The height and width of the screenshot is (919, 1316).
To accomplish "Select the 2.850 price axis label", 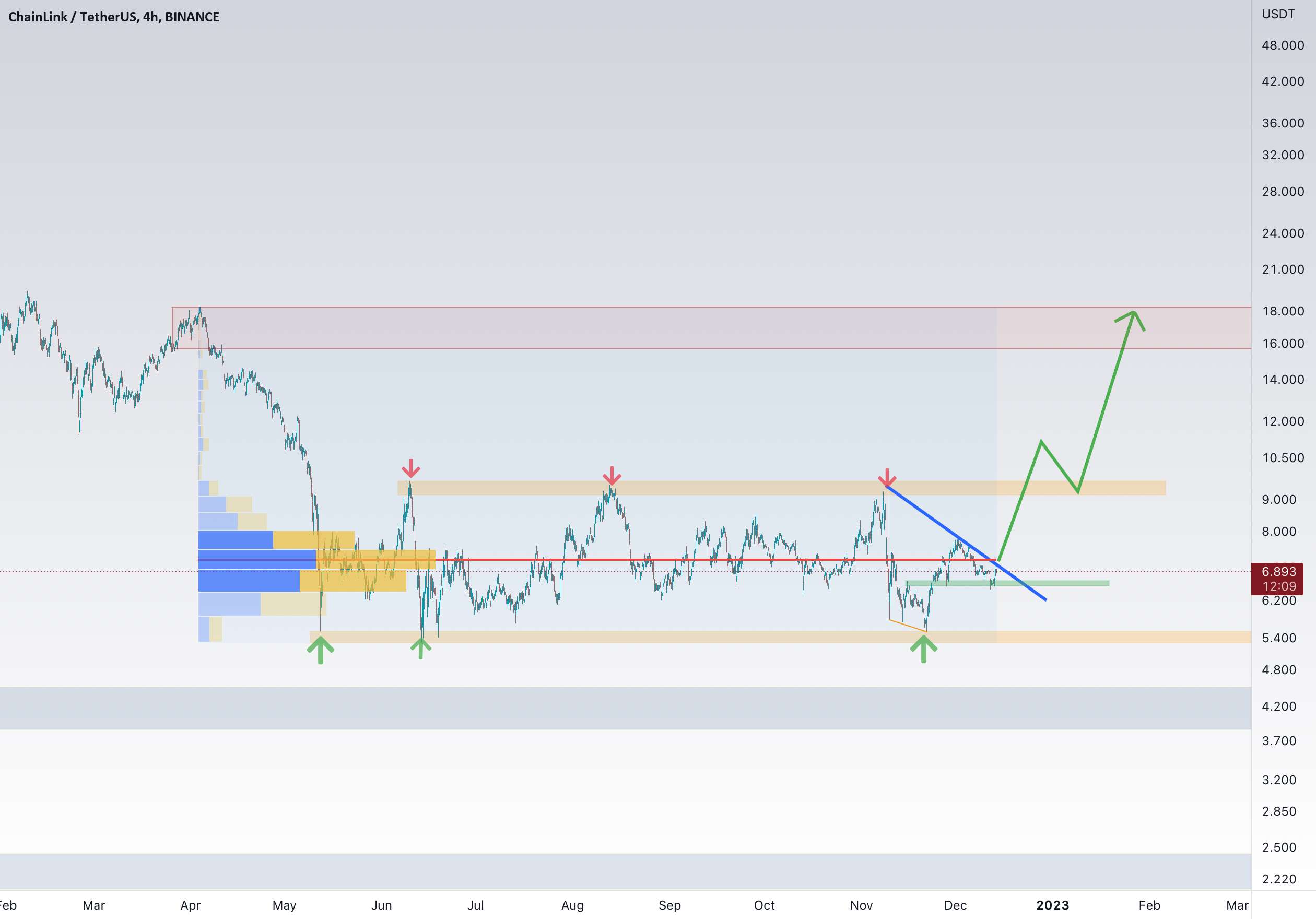I will click(1278, 811).
